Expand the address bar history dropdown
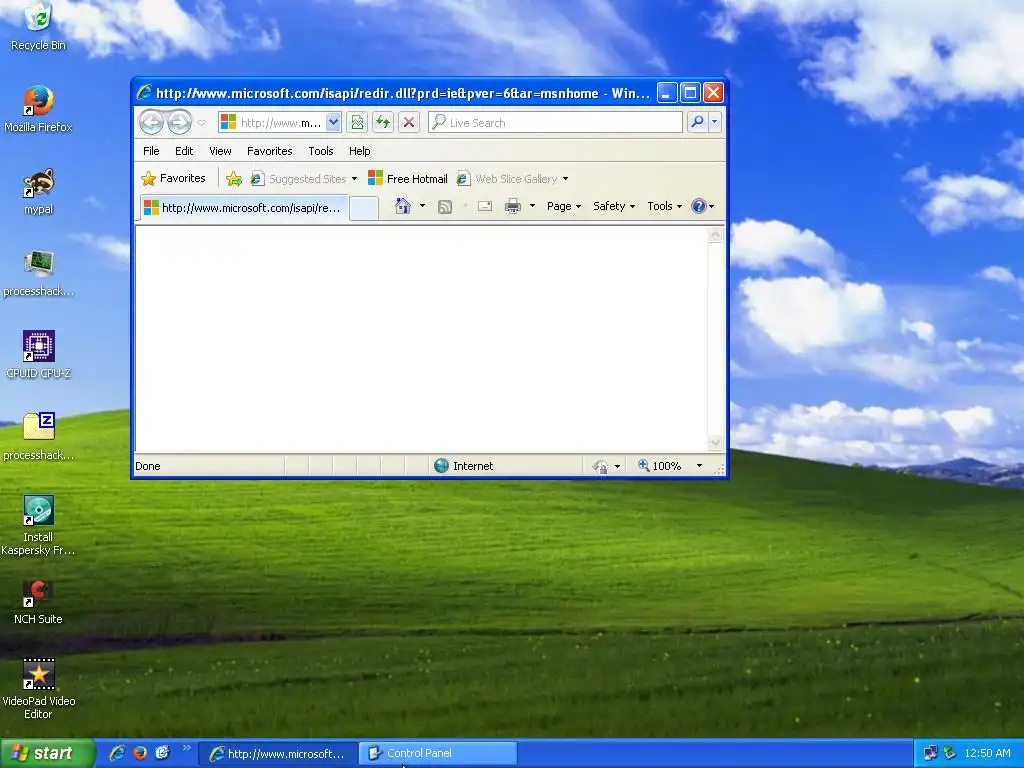Viewport: 1024px width, 768px height. (333, 122)
